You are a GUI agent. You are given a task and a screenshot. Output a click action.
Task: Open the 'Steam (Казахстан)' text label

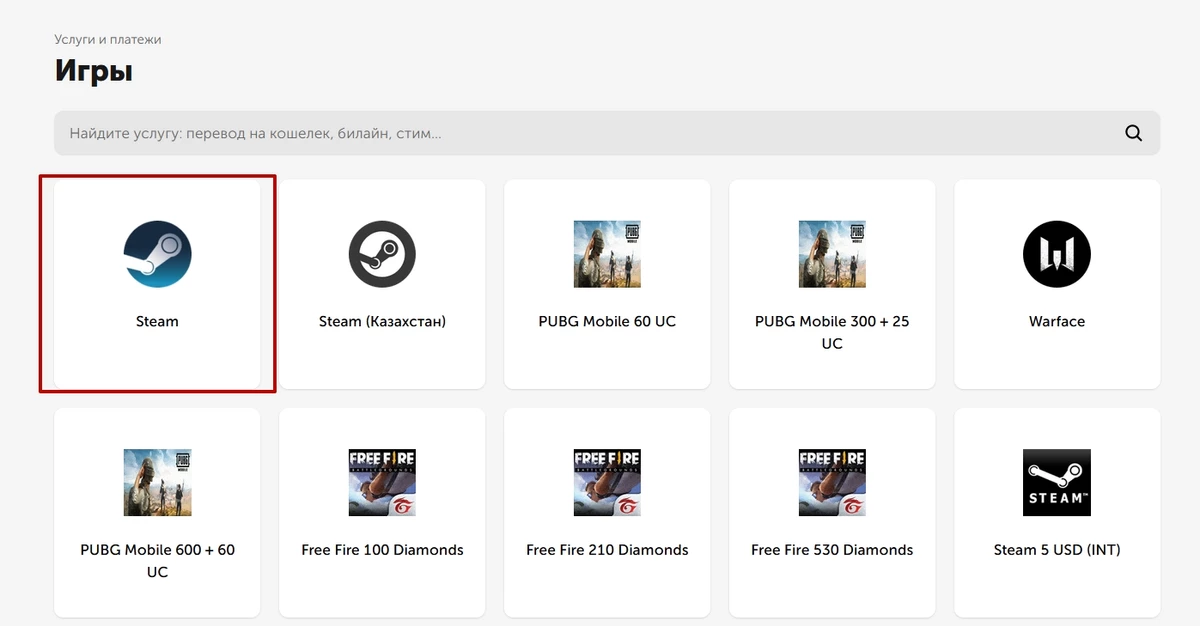tap(382, 322)
